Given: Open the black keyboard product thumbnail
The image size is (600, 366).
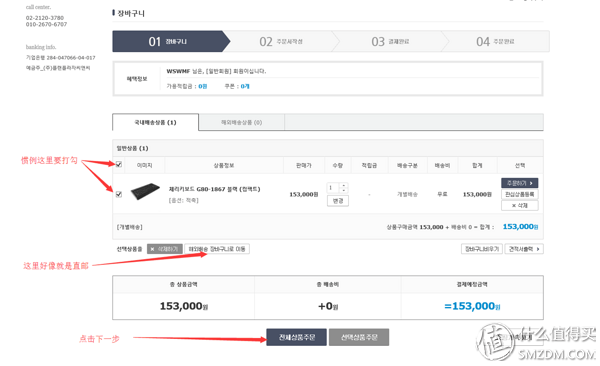Looking at the screenshot, I should click(x=145, y=191).
